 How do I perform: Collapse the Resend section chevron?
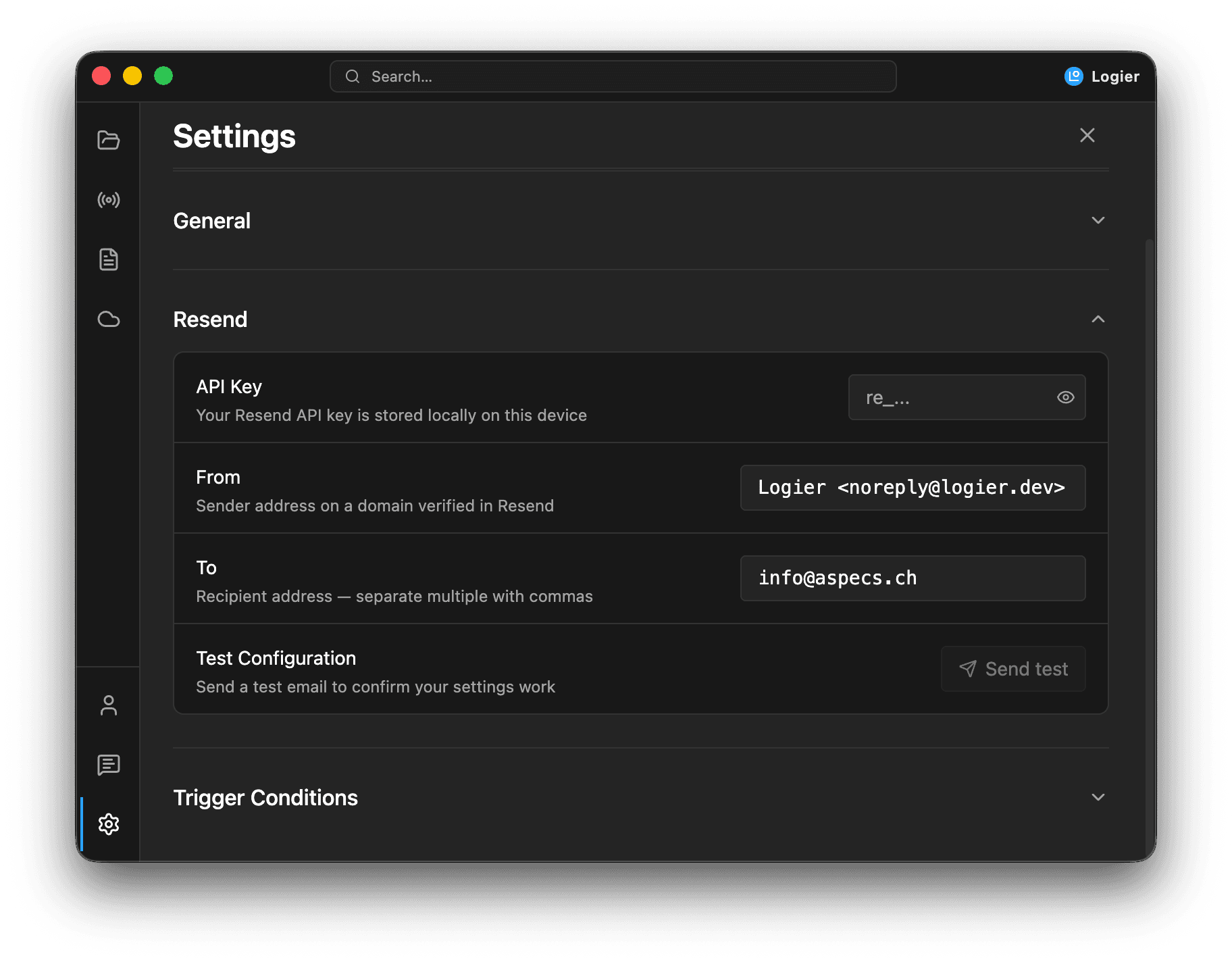[1098, 319]
